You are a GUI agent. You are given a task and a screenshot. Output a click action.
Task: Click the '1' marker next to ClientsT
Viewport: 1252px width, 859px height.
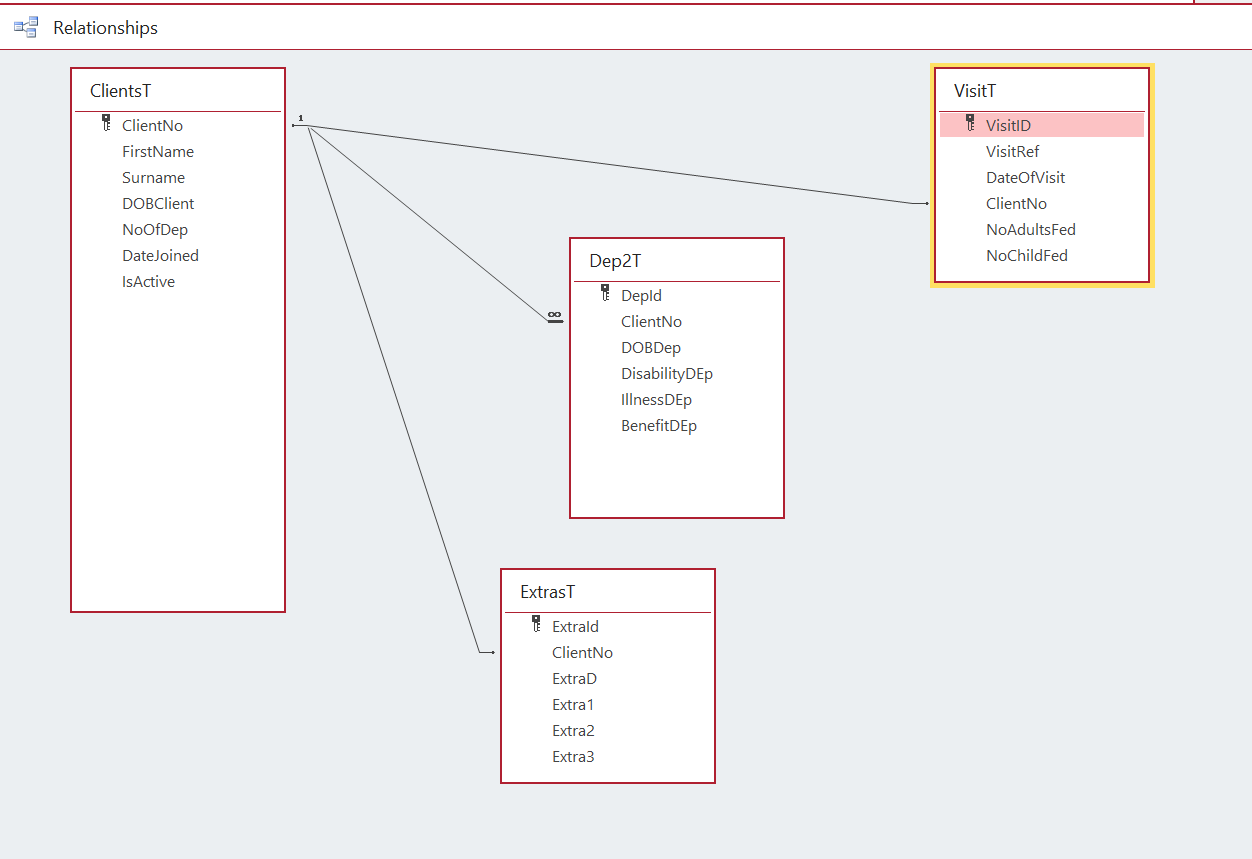tap(300, 118)
